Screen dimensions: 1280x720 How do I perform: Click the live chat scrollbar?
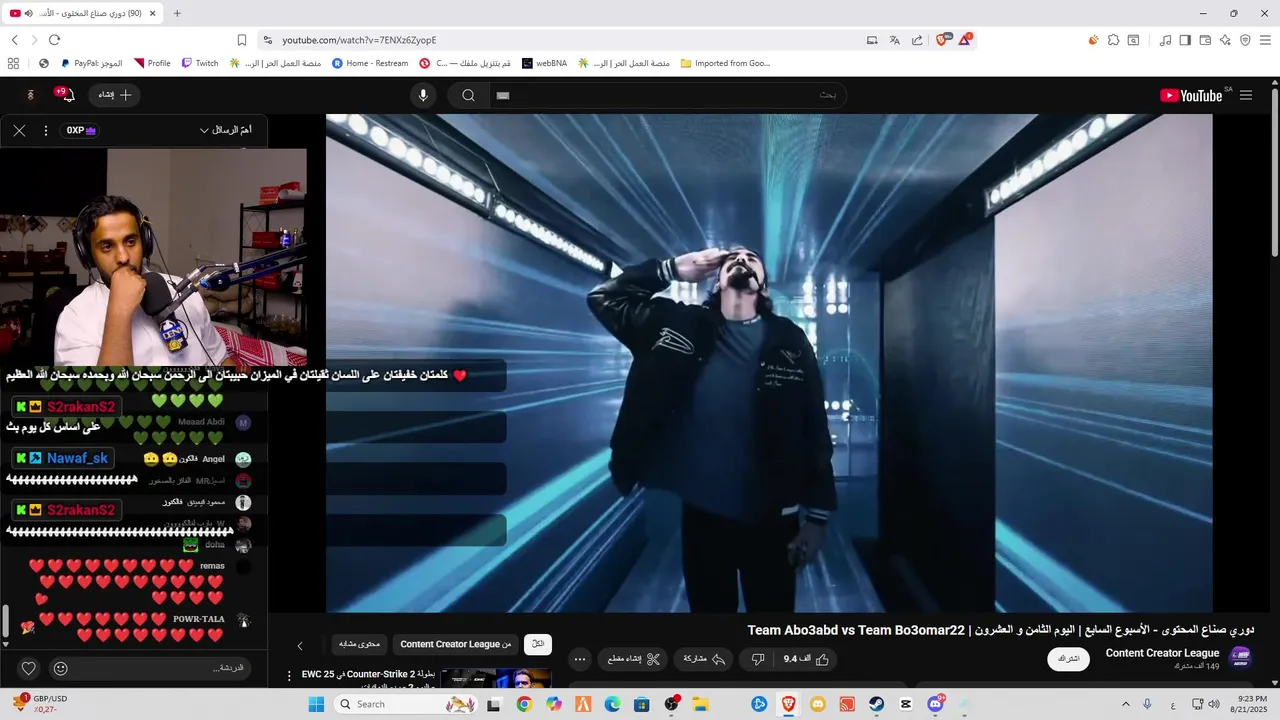pyautogui.click(x=5, y=622)
